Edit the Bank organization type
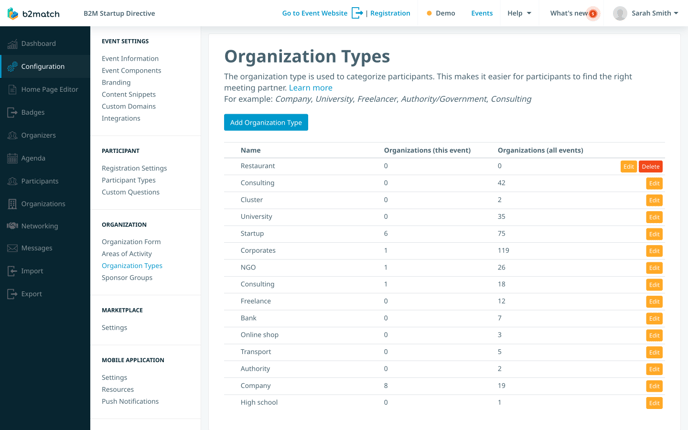The height and width of the screenshot is (430, 688). pyautogui.click(x=654, y=319)
